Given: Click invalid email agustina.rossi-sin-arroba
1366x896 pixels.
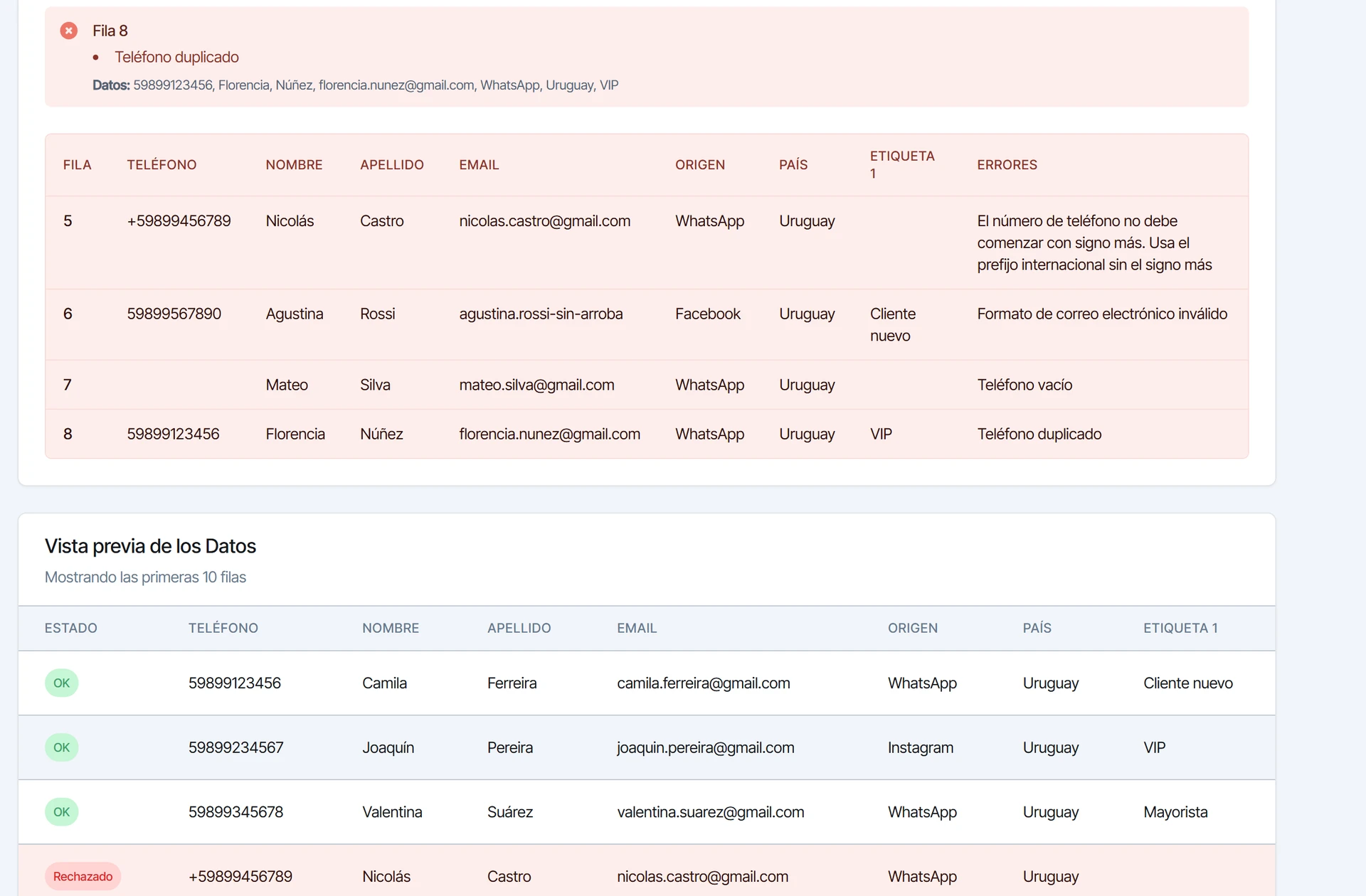Looking at the screenshot, I should pyautogui.click(x=541, y=314).
